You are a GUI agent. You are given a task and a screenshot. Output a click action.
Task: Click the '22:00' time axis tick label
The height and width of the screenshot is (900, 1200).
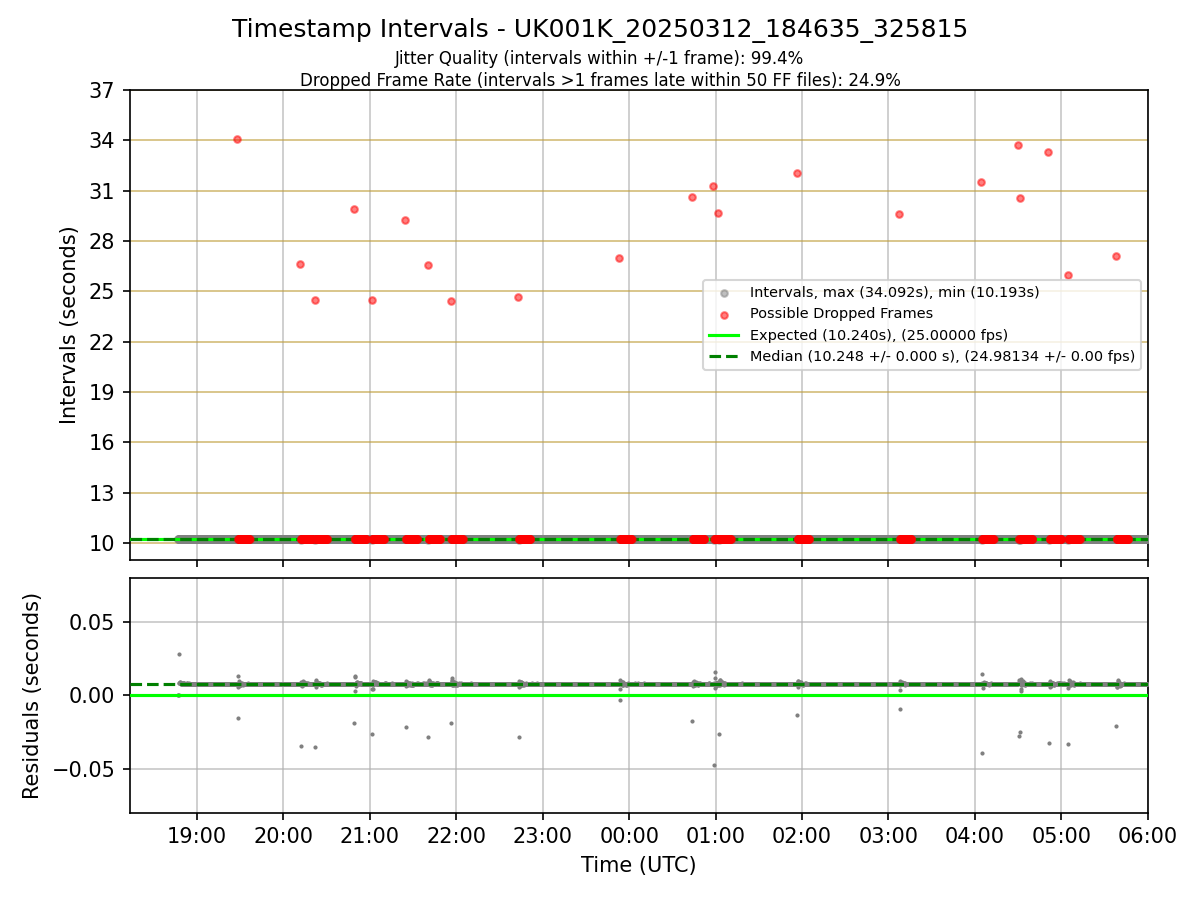[456, 834]
